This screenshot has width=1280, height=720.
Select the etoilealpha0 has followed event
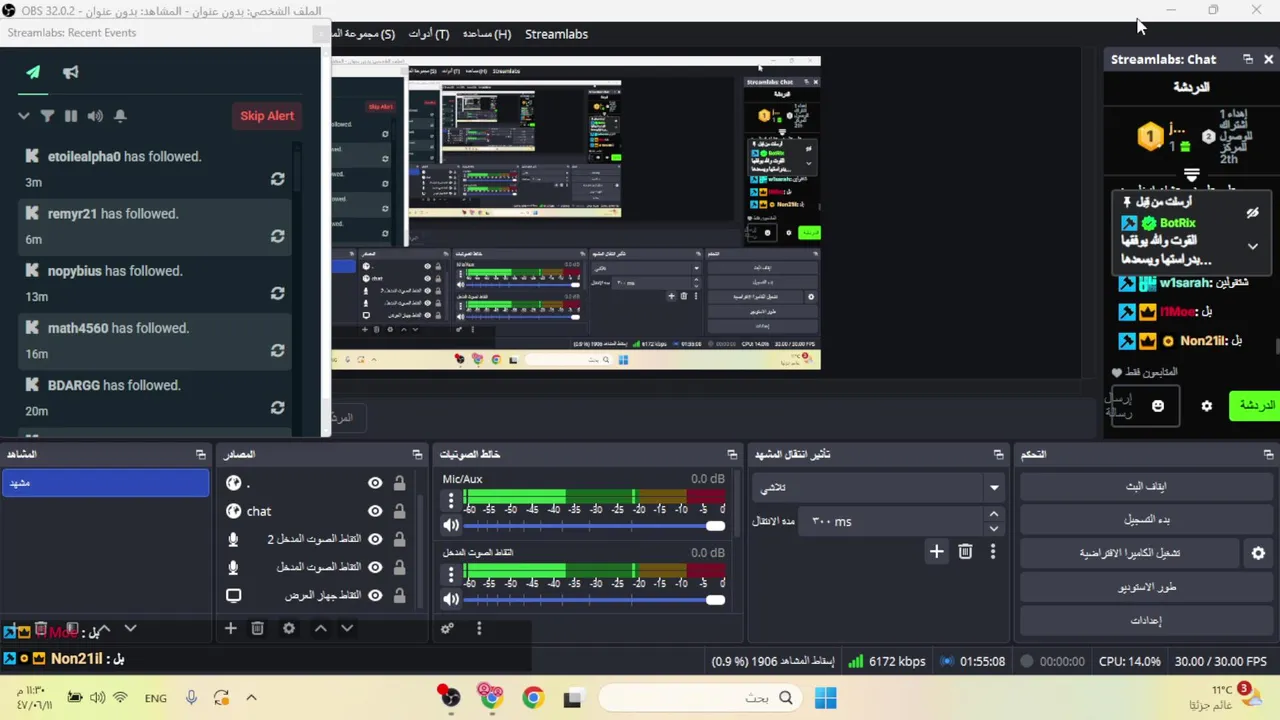[x=155, y=168]
